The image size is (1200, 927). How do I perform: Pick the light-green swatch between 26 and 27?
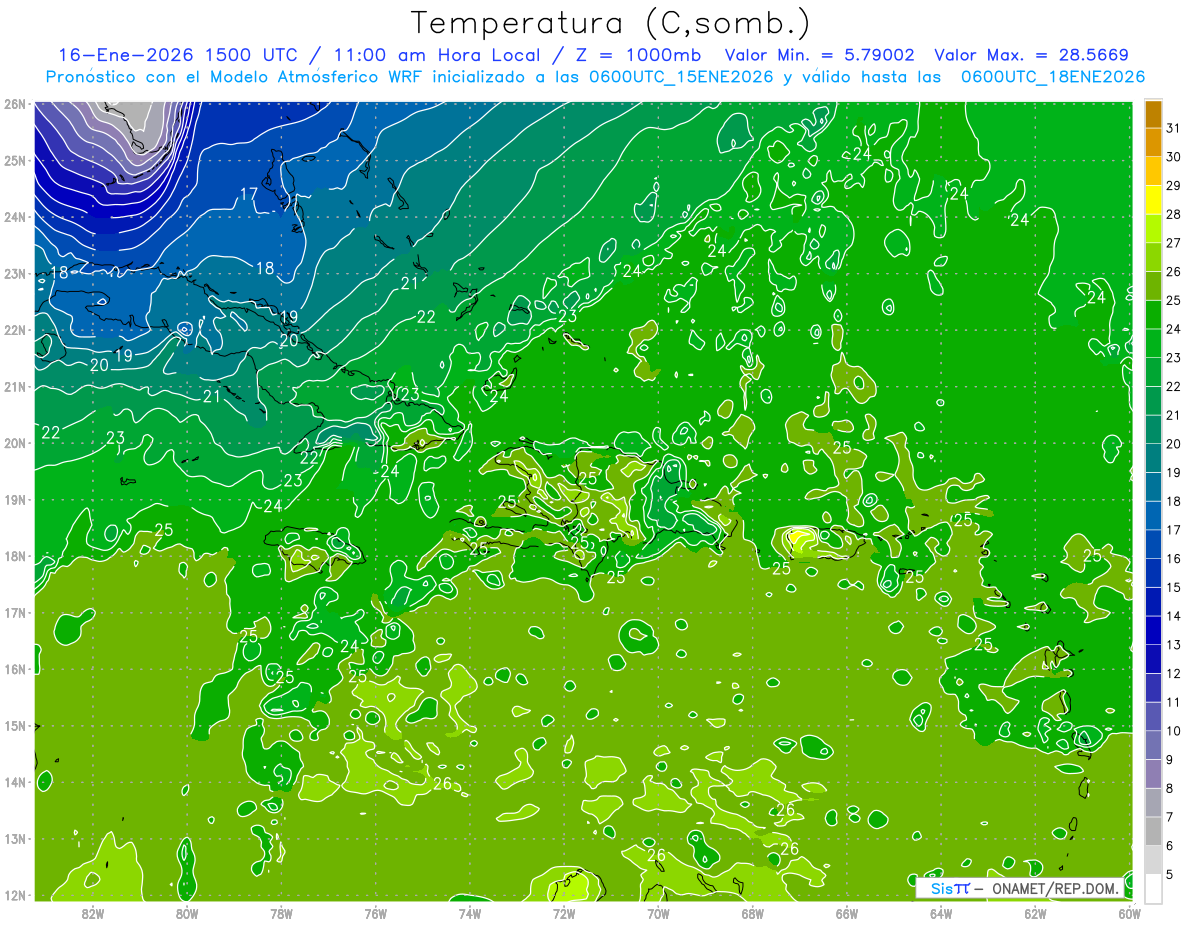(x=1153, y=257)
